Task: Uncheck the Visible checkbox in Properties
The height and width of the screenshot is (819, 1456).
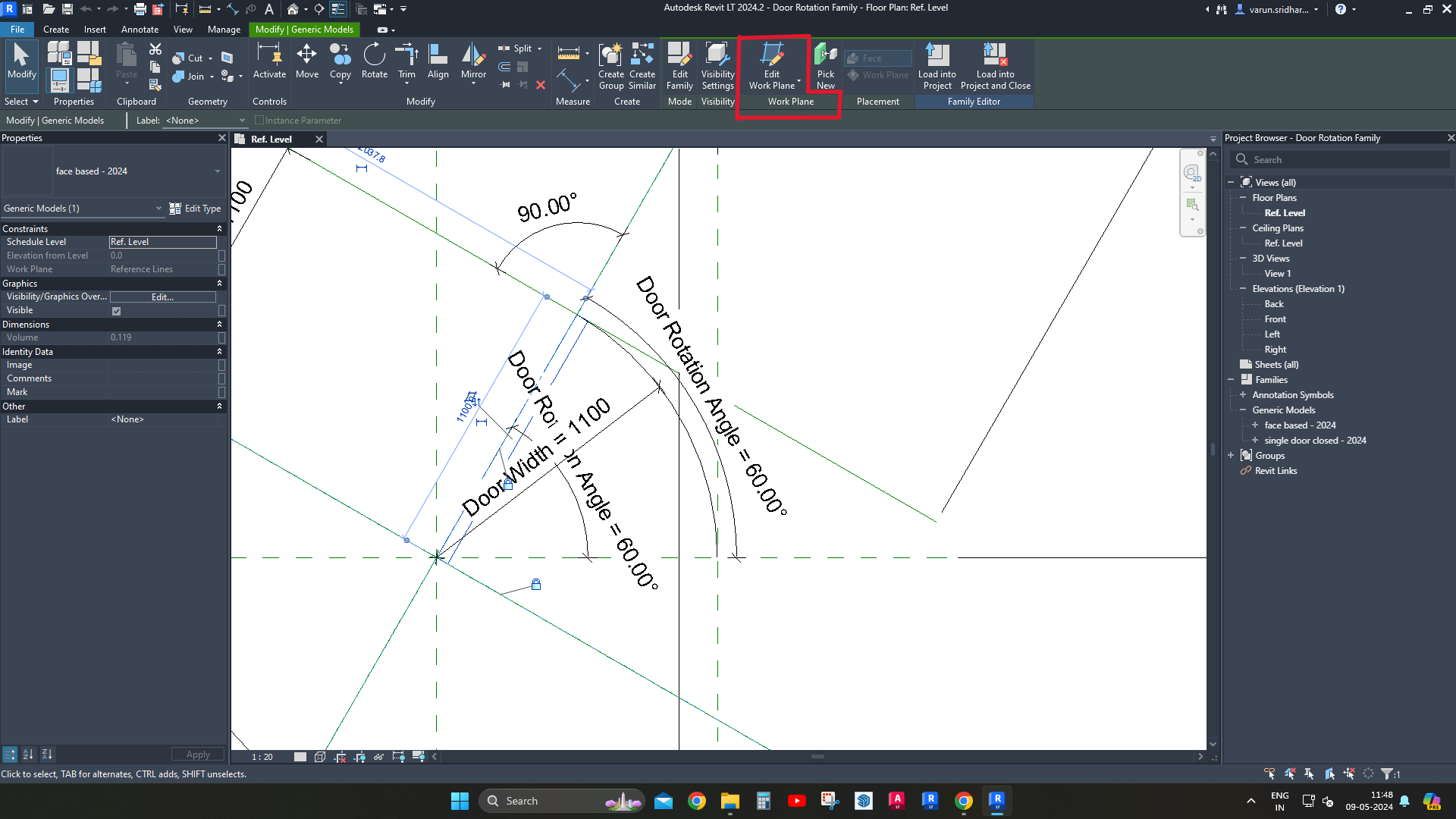Action: 116,310
